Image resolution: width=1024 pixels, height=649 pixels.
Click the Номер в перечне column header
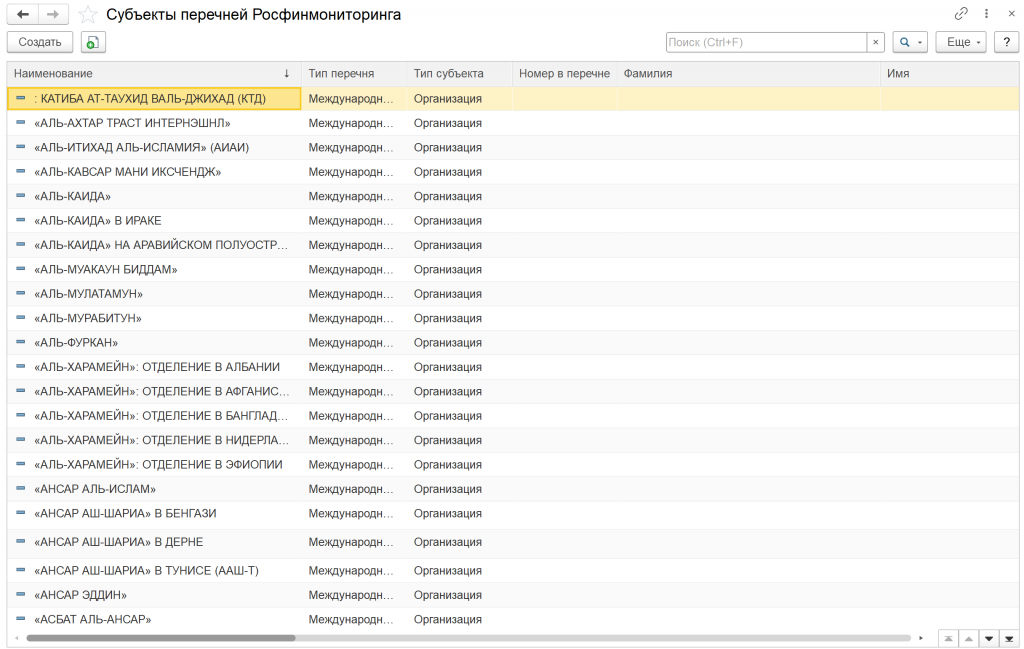(x=564, y=74)
